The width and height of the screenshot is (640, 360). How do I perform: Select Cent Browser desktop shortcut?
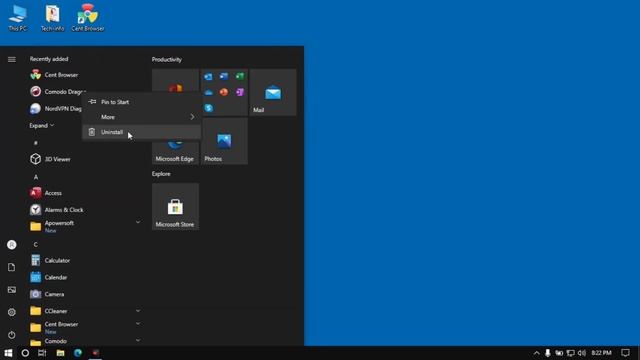88,18
